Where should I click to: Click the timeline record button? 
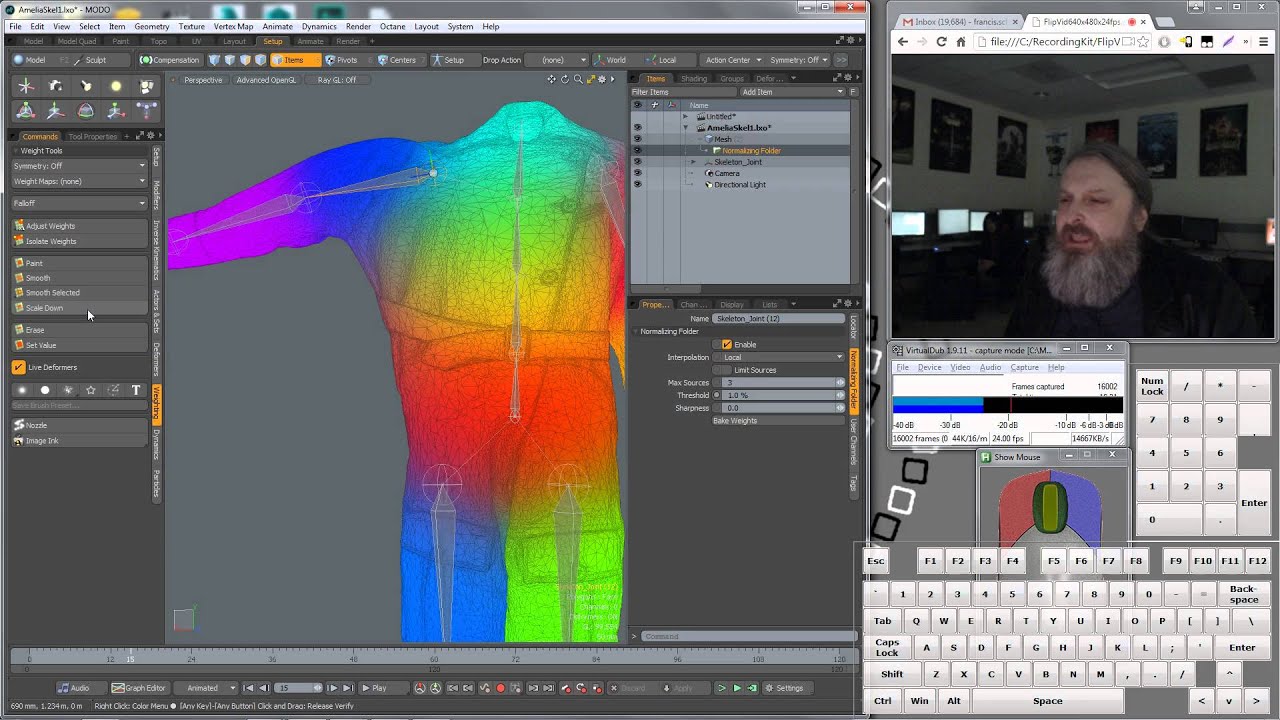point(501,688)
